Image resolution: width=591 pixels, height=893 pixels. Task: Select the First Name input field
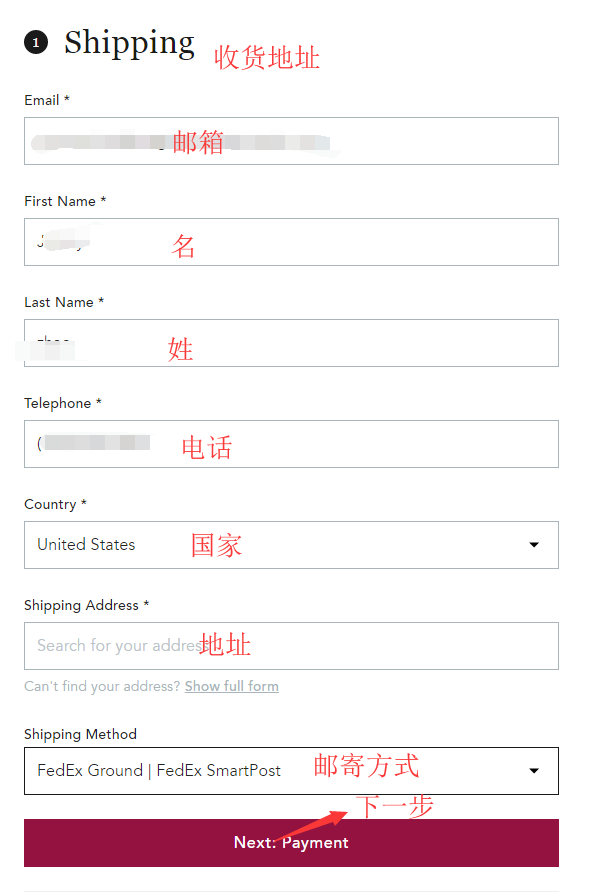[290, 242]
